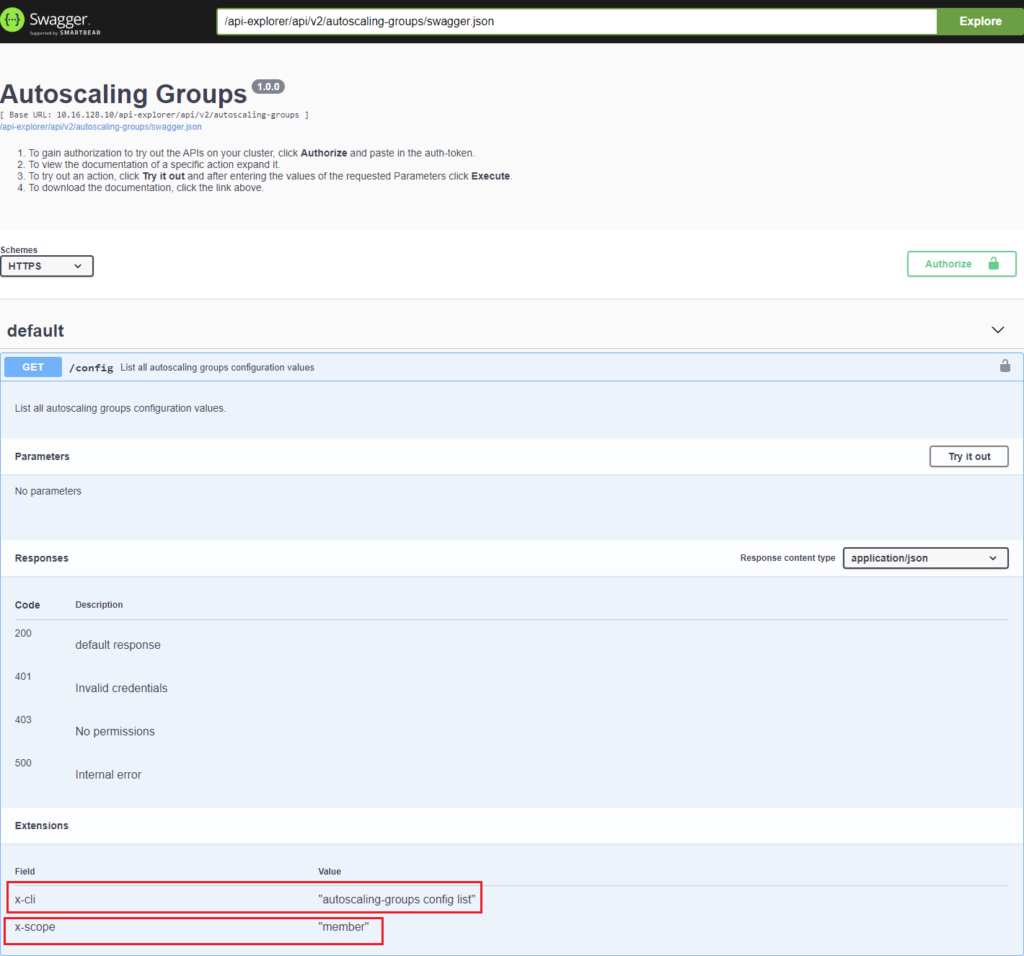Image resolution: width=1024 pixels, height=956 pixels.
Task: Collapse the GET /config operation
Action: 512,367
